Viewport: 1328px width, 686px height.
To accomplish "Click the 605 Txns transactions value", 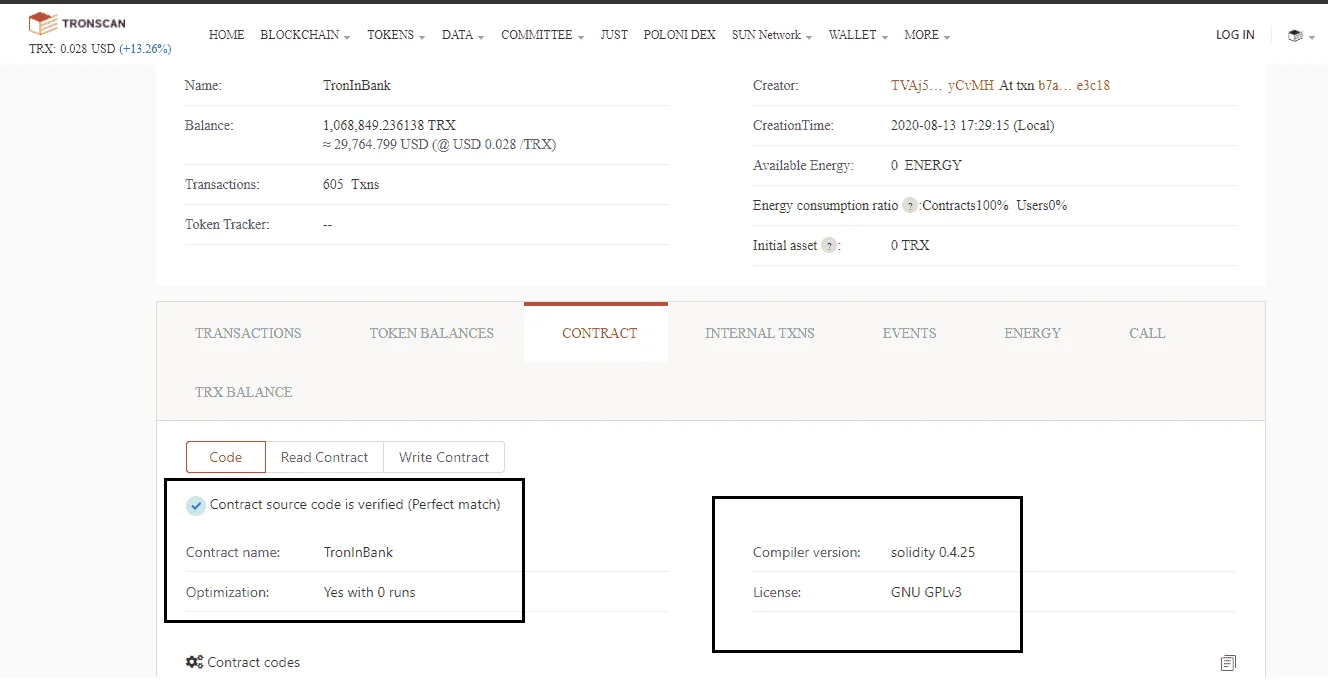I will pos(351,185).
